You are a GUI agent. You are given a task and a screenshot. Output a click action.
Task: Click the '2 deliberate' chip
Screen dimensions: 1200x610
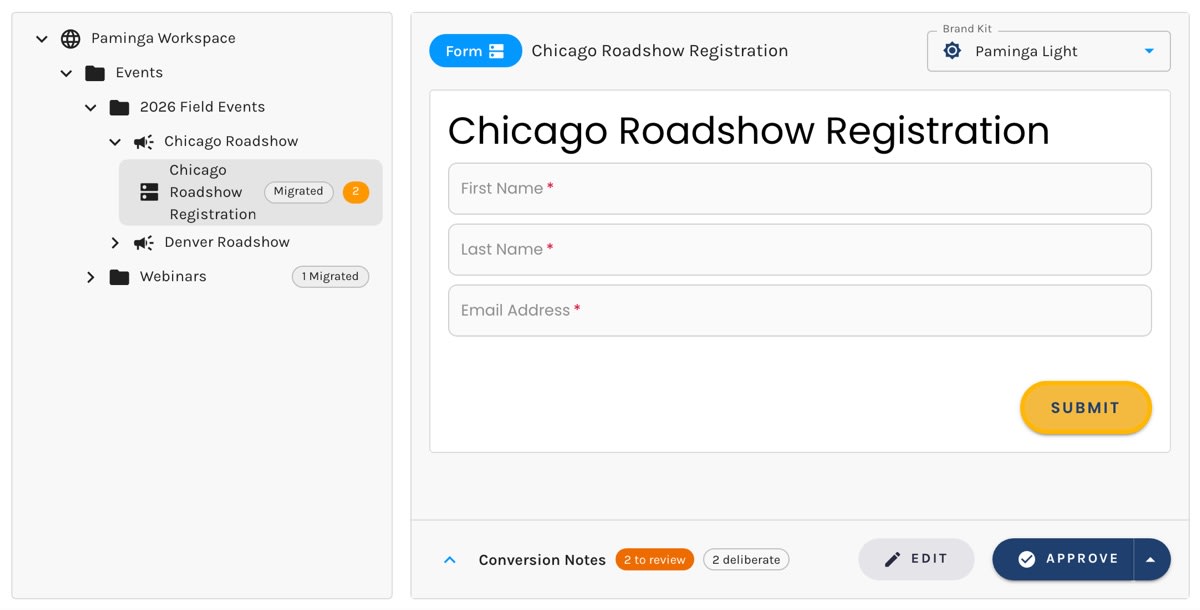pos(746,560)
